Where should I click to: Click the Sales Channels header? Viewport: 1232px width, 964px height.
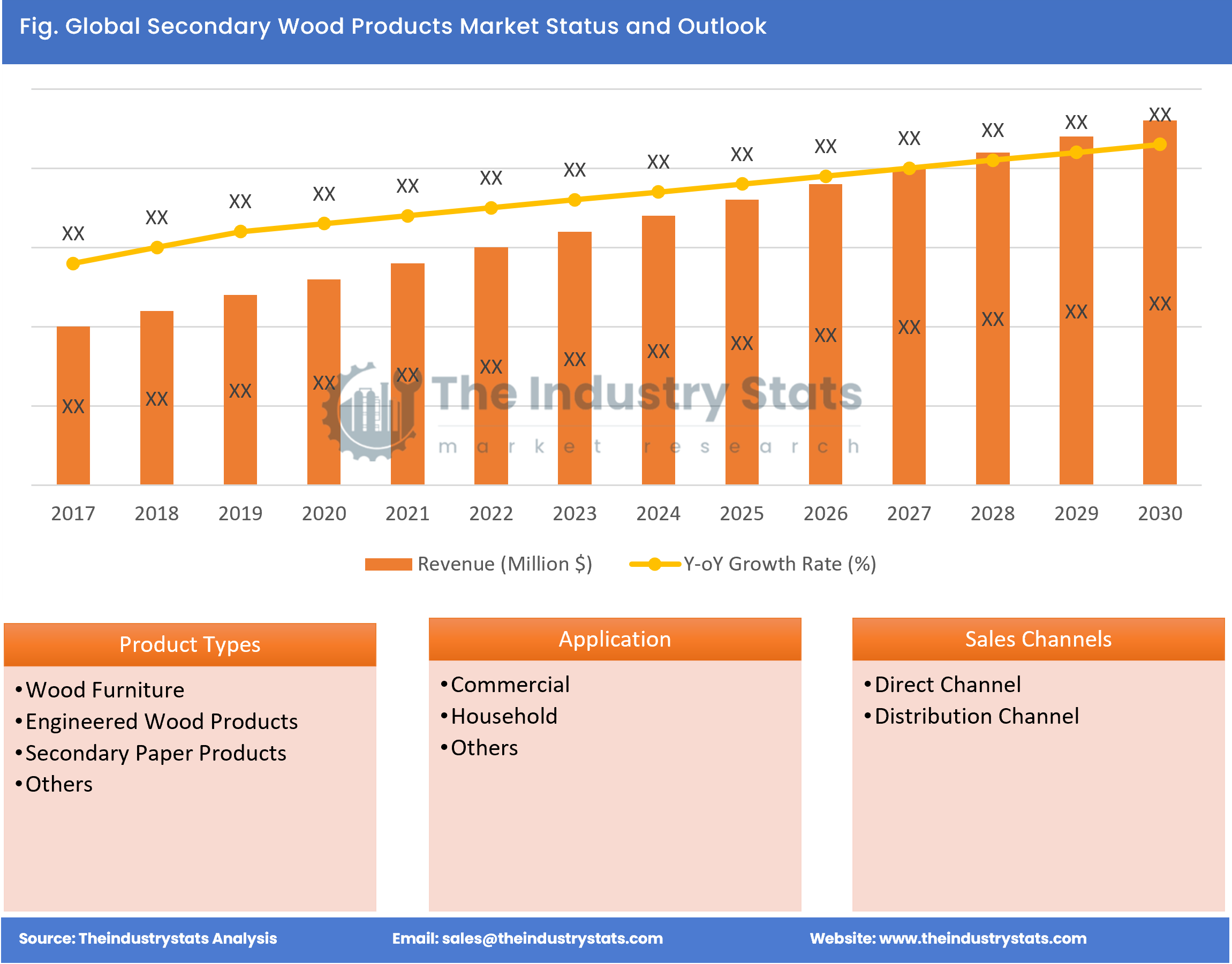pyautogui.click(x=1038, y=639)
